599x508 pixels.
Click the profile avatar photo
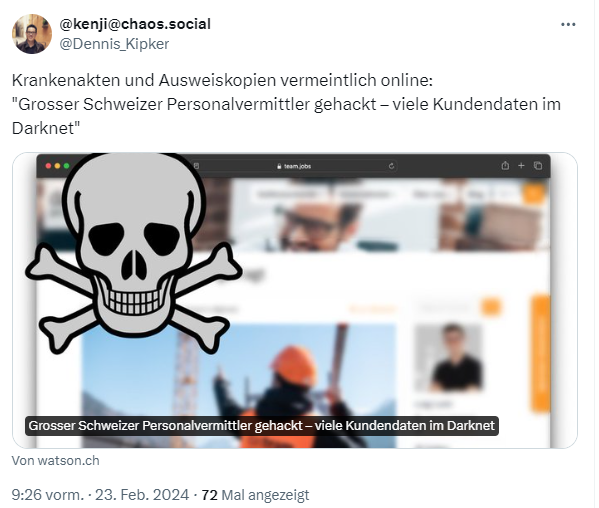(x=32, y=34)
